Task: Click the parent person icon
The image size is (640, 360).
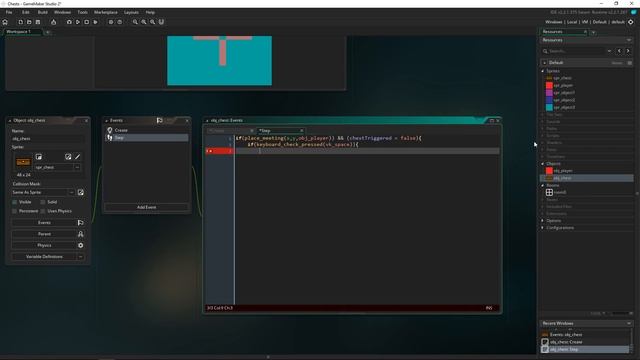Action: tap(80, 234)
